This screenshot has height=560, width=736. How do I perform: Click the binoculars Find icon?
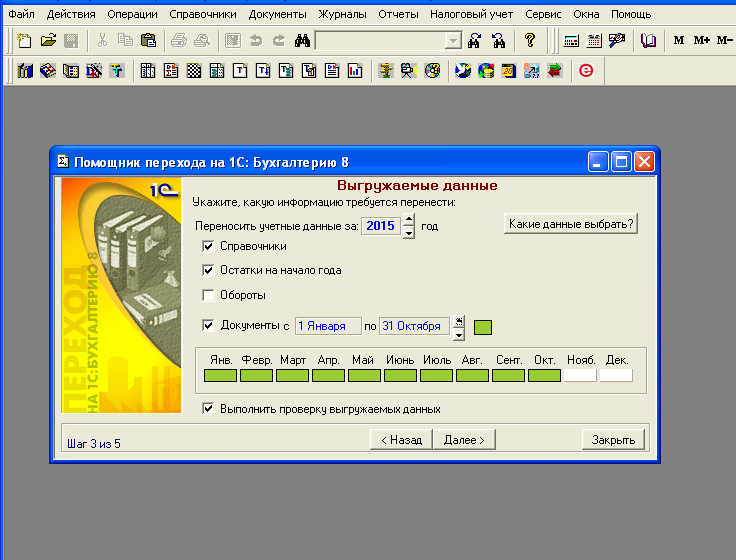pos(302,41)
